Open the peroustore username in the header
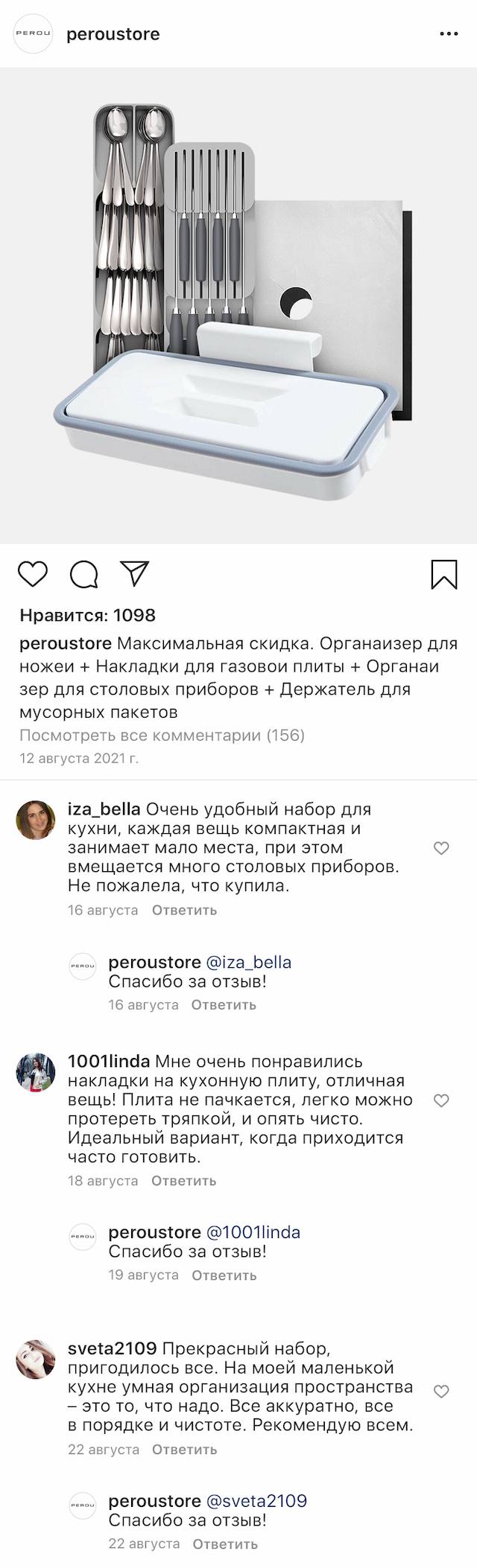The height and width of the screenshot is (1568, 477). point(113,34)
